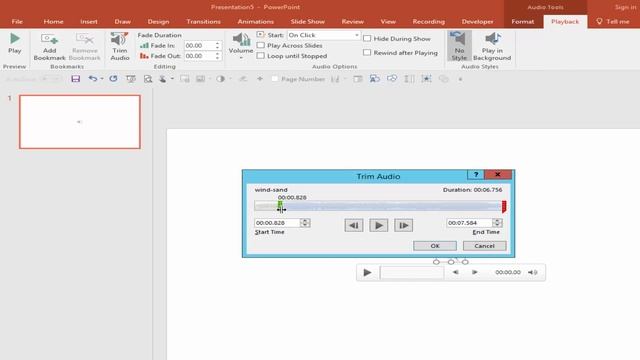Image resolution: width=640 pixels, height=360 pixels.
Task: Click the Start From Beginning slideshow icon
Action: 131,79
